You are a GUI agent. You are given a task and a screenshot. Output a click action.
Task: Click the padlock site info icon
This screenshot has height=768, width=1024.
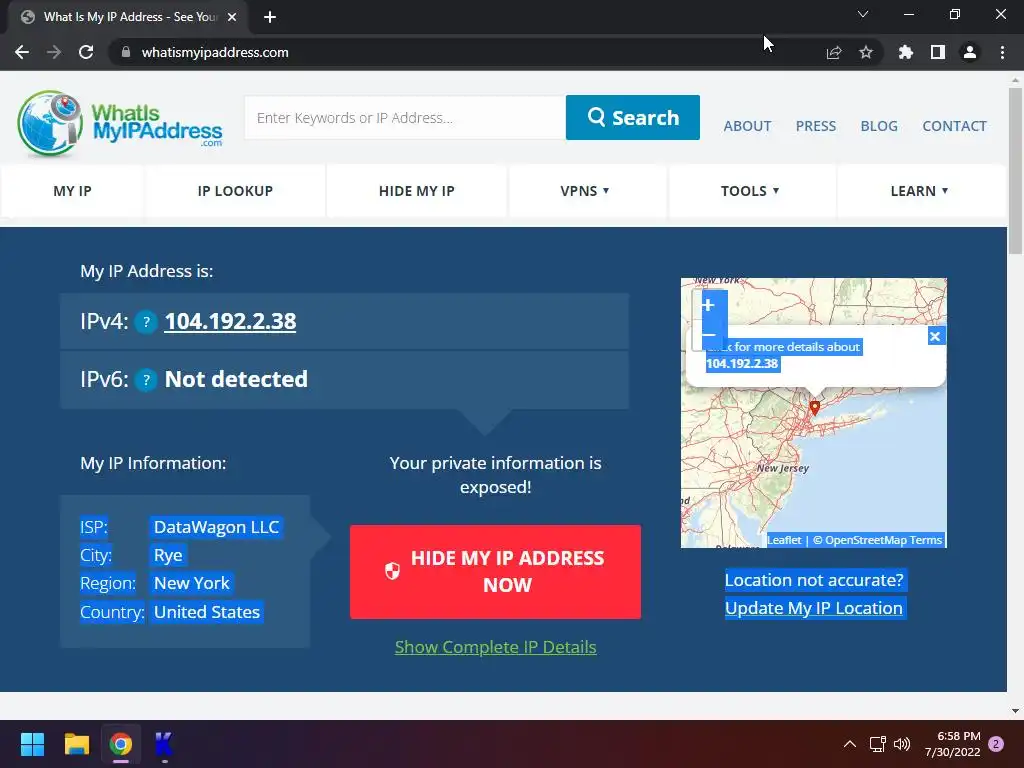(x=126, y=52)
